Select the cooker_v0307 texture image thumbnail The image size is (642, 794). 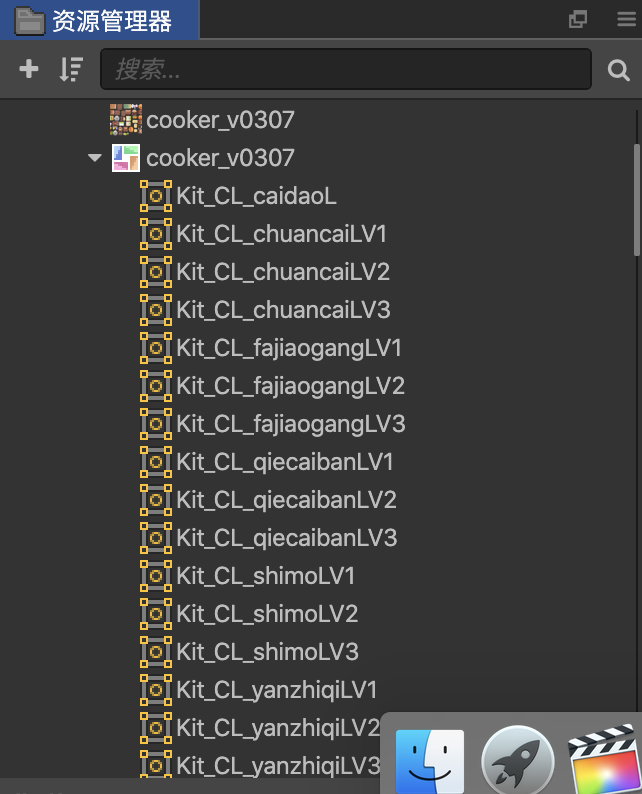126,120
